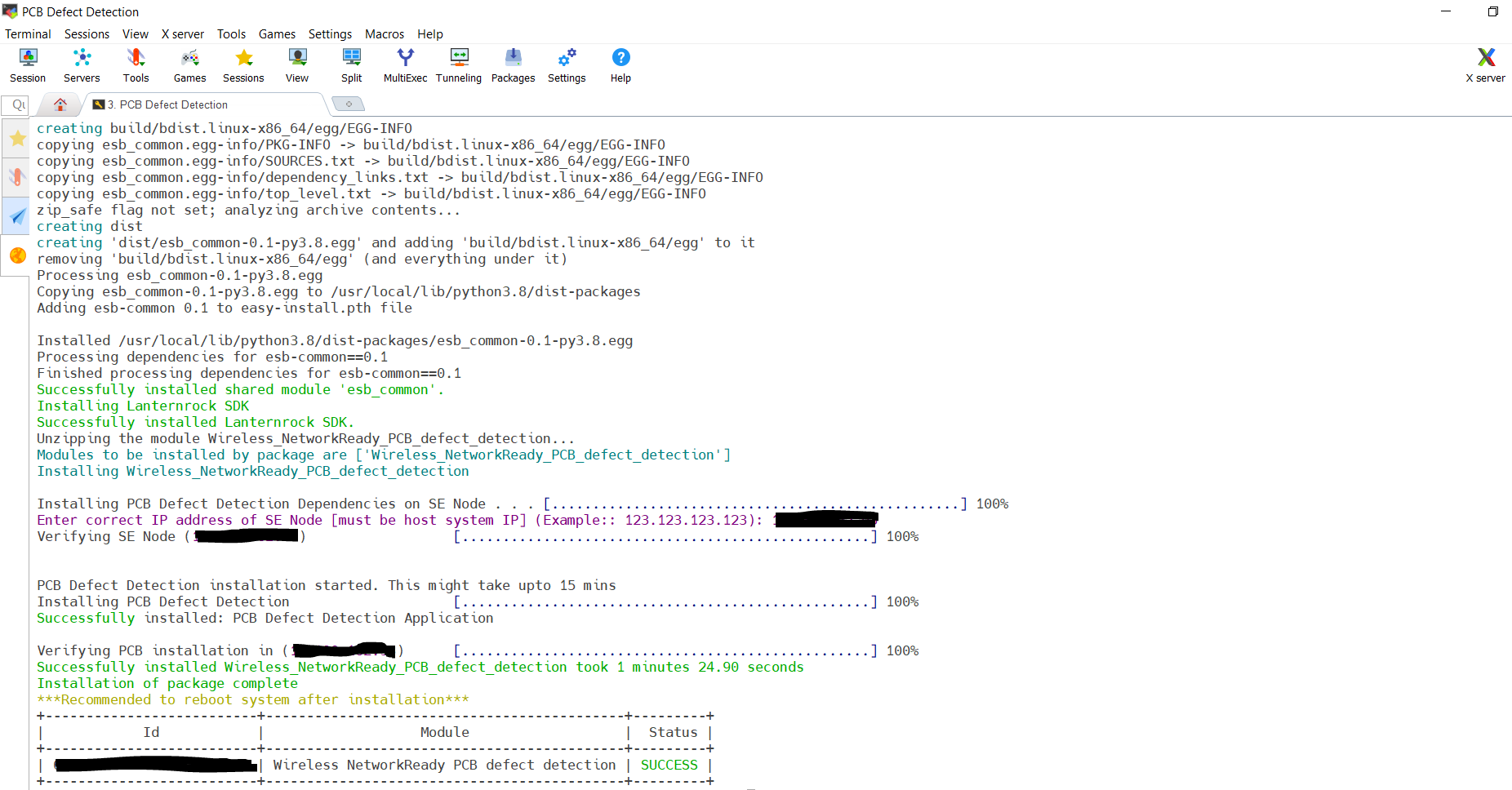The image size is (1512, 790).
Task: Click the 'Module' column header in table
Action: click(x=445, y=732)
